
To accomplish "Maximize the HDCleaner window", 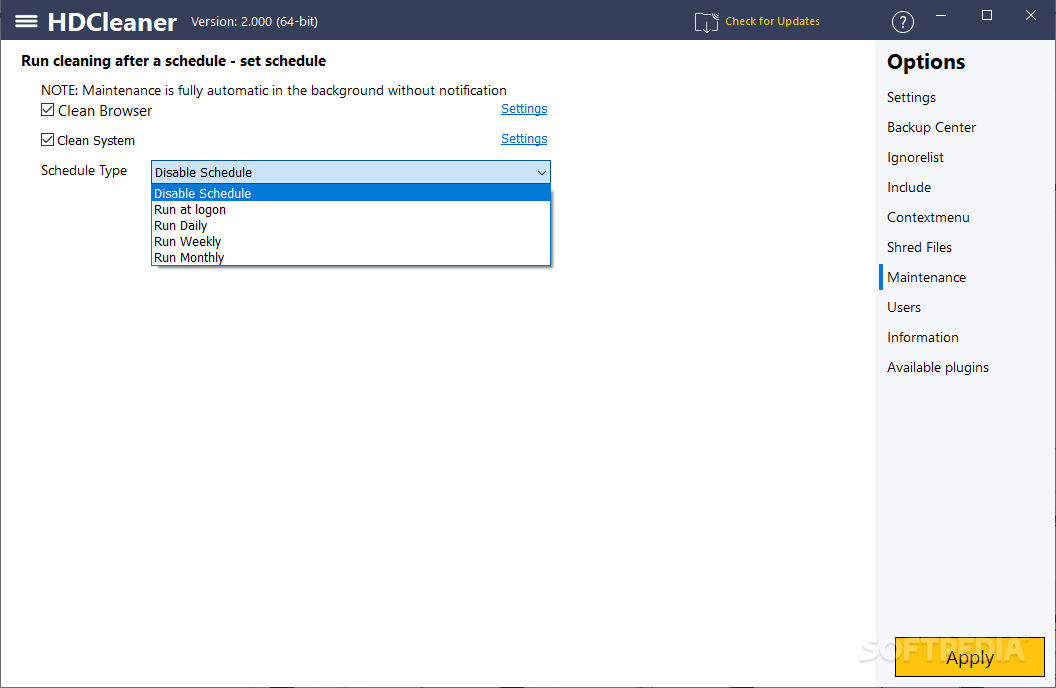I will pyautogui.click(x=987, y=15).
